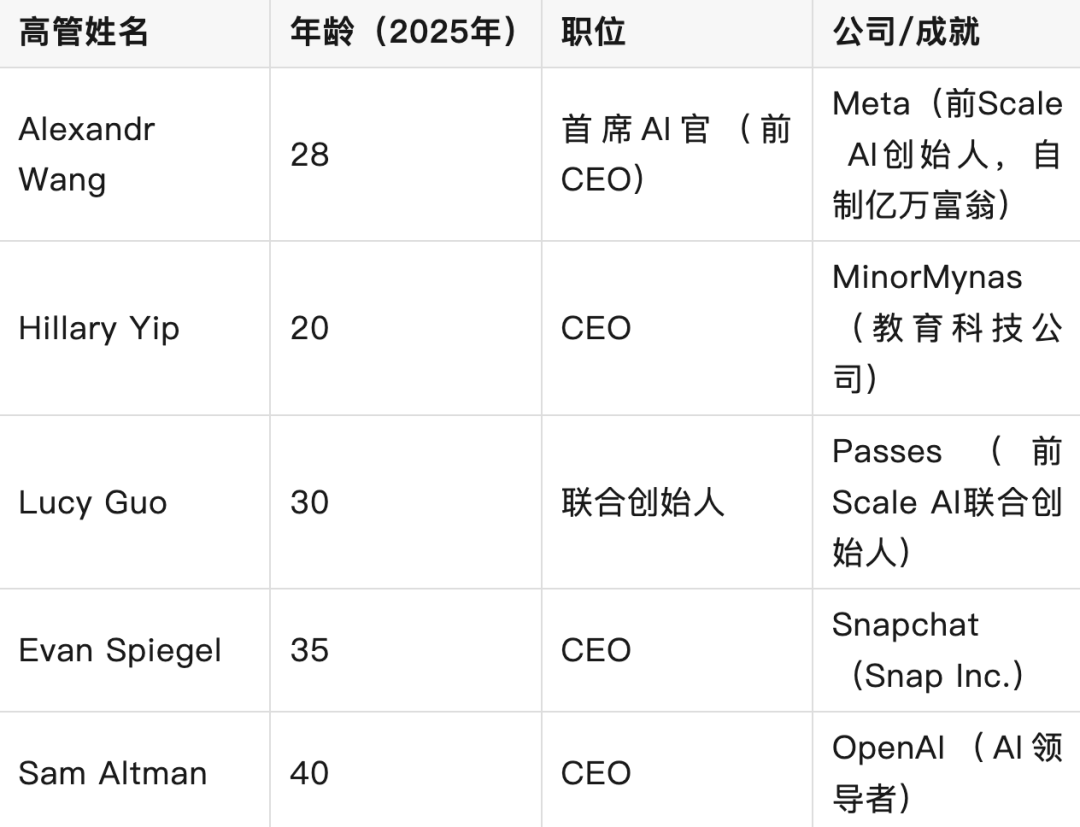Image resolution: width=1080 pixels, height=827 pixels.
Task: Click the OpenAI company cell
Action: [946, 773]
